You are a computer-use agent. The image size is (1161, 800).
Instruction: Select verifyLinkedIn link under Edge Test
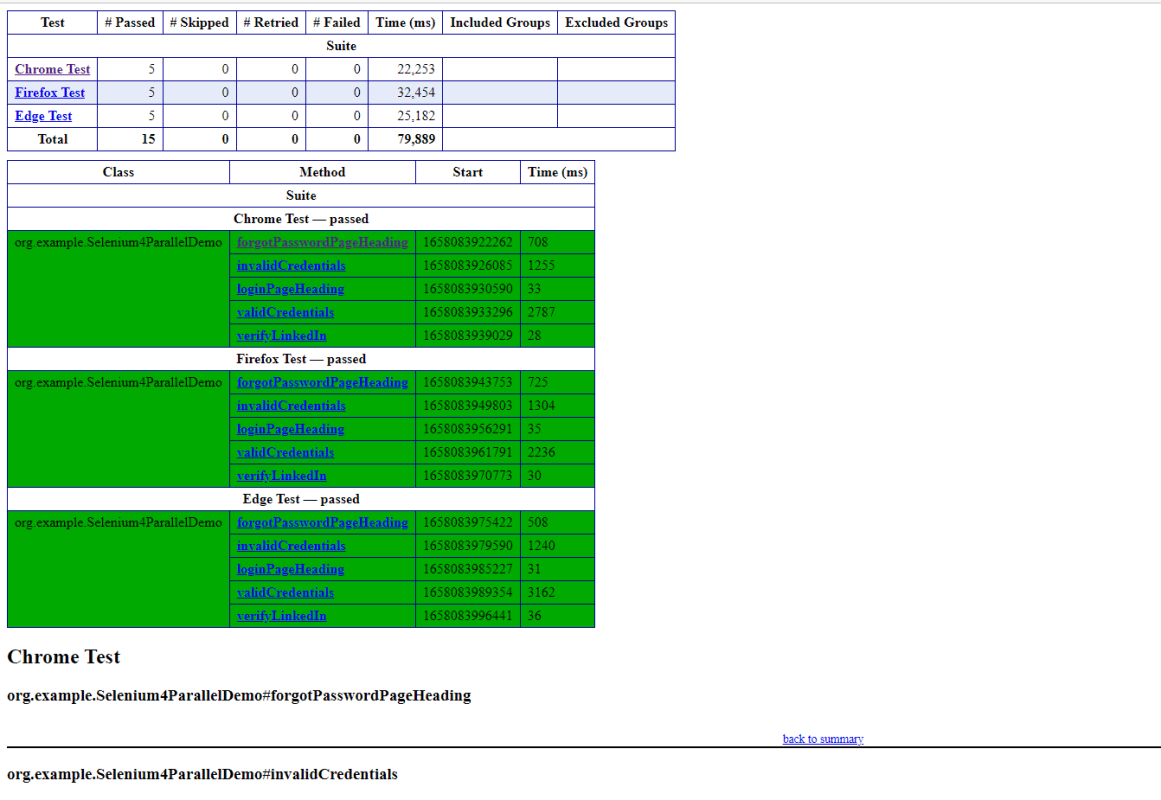coord(281,616)
